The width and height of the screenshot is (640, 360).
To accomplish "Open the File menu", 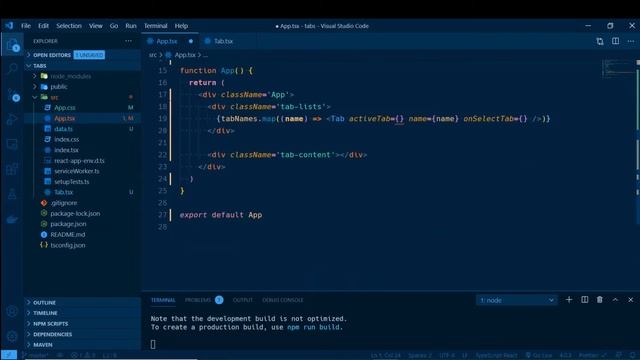I will click(x=26, y=26).
